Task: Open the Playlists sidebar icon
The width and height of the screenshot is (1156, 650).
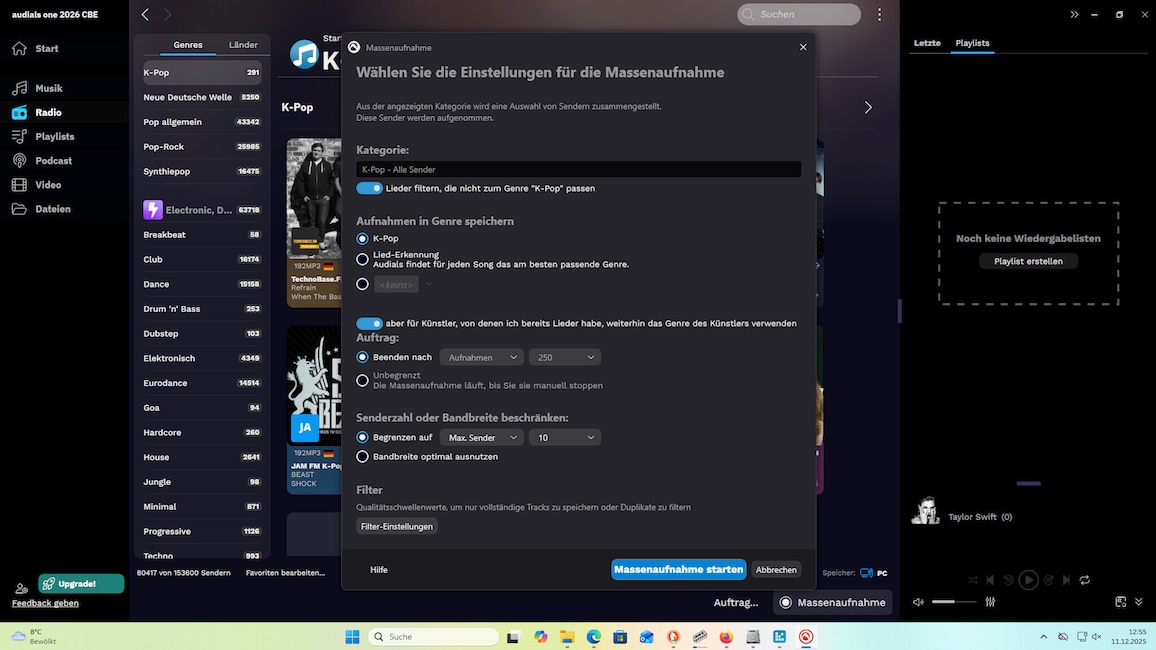Action: (20, 136)
